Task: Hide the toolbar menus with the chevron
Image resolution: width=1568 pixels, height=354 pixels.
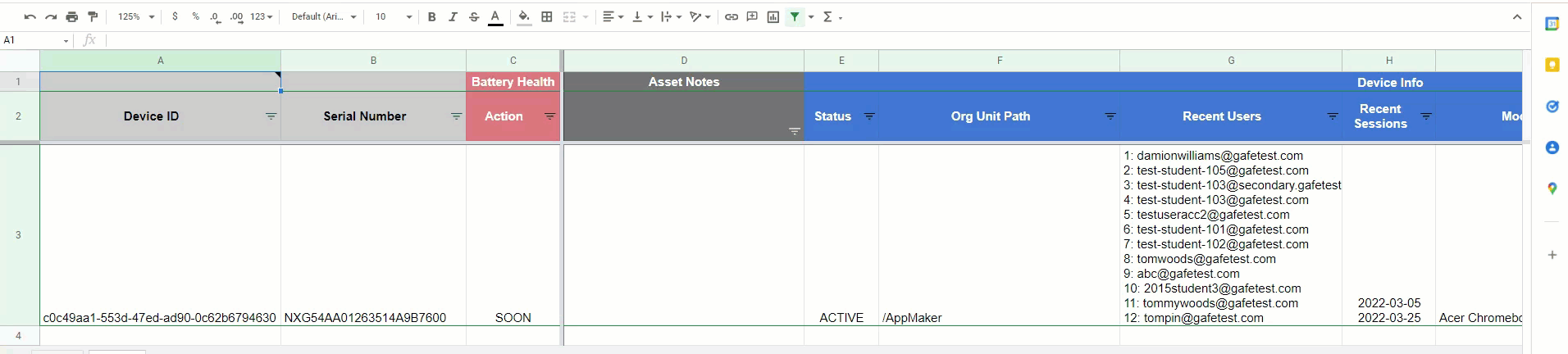Action: click(1517, 16)
